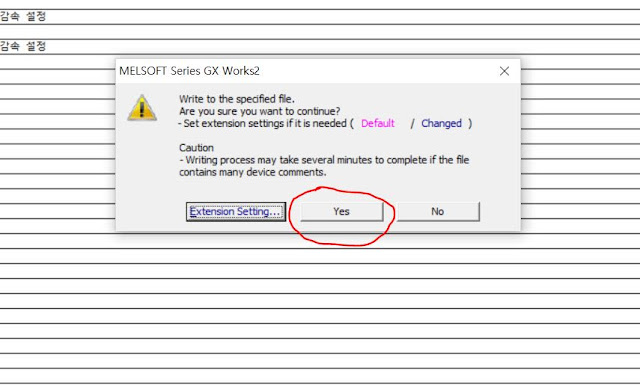The image size is (640, 385).
Task: Decline writing with the No button
Action: [x=438, y=211]
